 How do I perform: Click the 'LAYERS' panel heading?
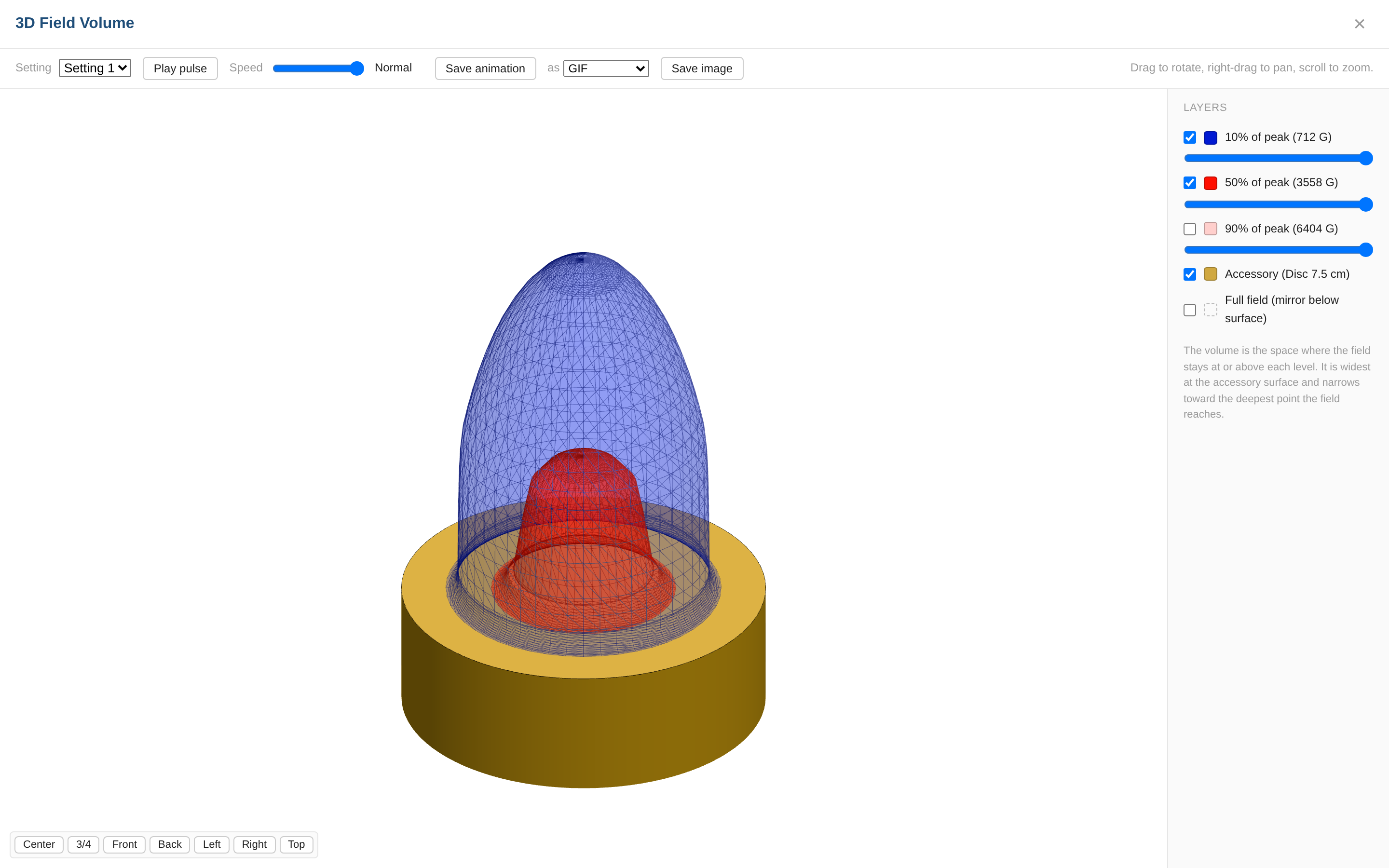click(1205, 108)
